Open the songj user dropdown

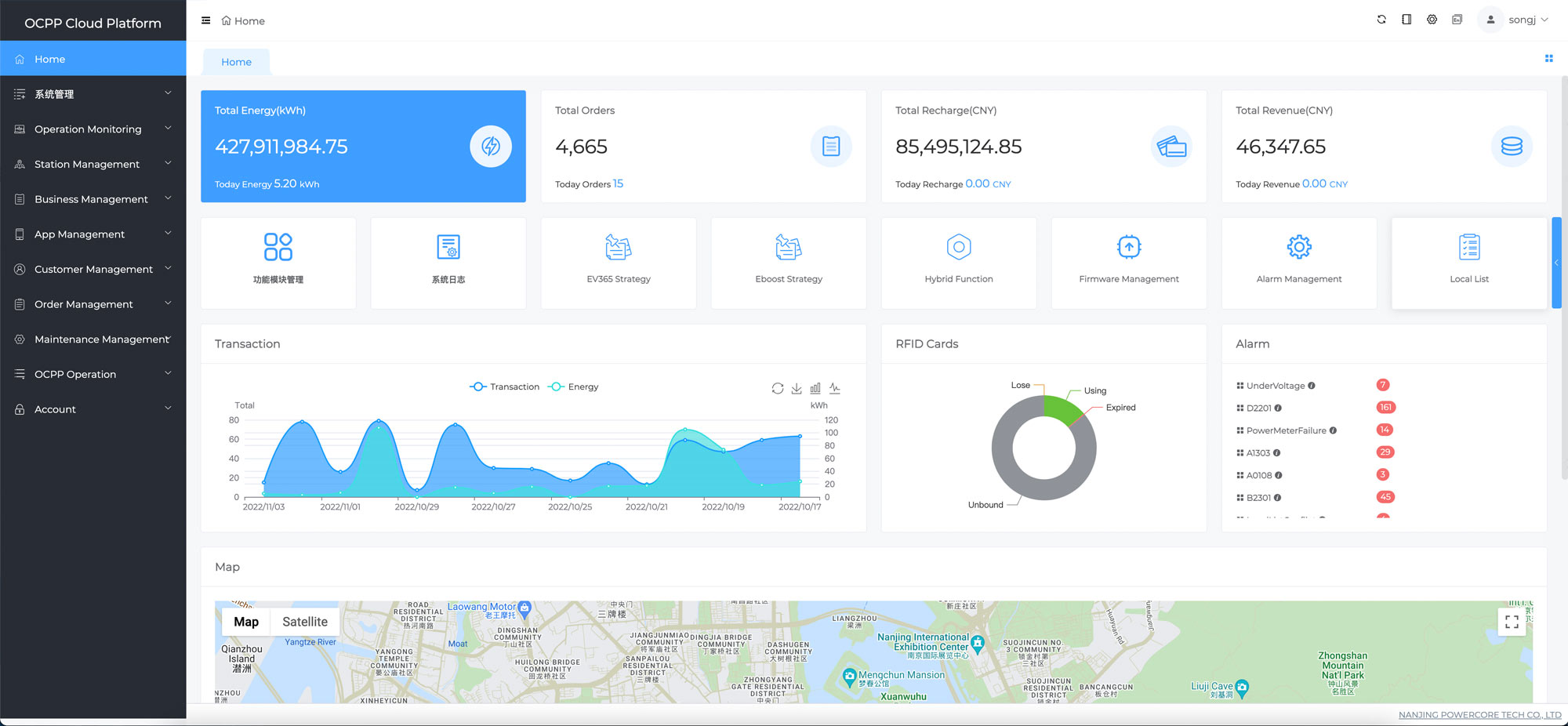coord(1519,20)
